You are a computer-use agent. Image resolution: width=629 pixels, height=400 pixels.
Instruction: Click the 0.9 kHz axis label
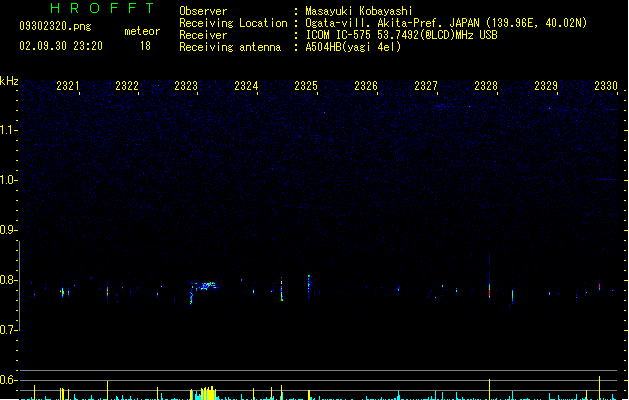point(7,230)
